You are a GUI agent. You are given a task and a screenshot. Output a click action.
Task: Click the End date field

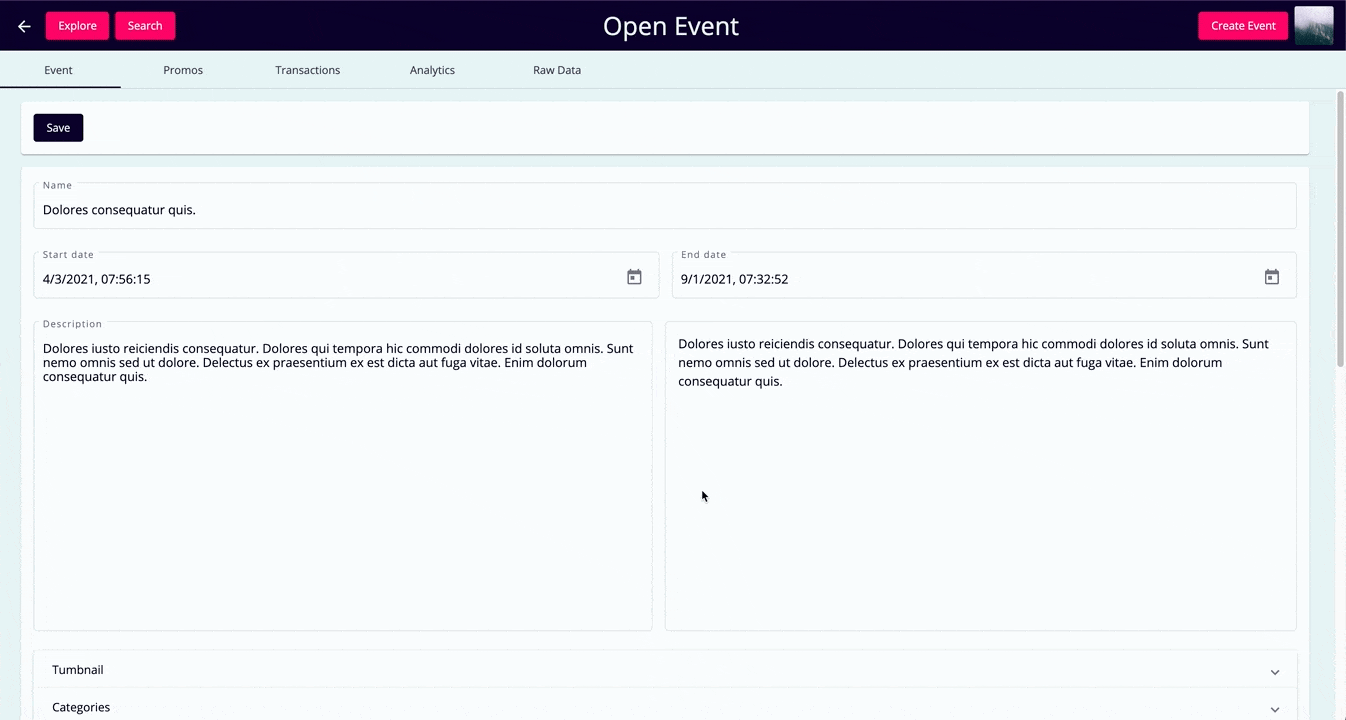pos(984,275)
